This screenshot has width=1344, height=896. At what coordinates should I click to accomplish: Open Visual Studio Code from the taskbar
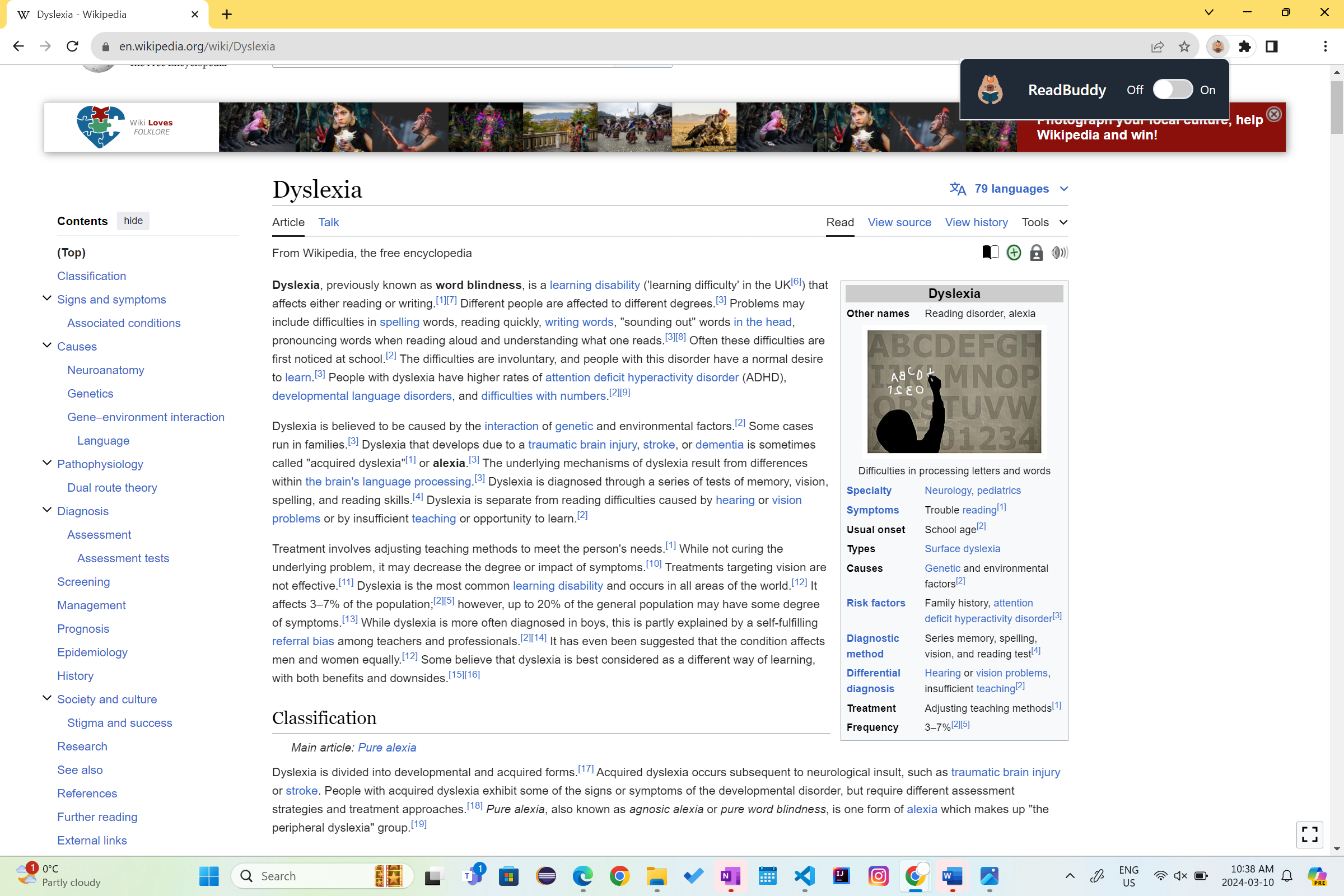[x=804, y=875]
